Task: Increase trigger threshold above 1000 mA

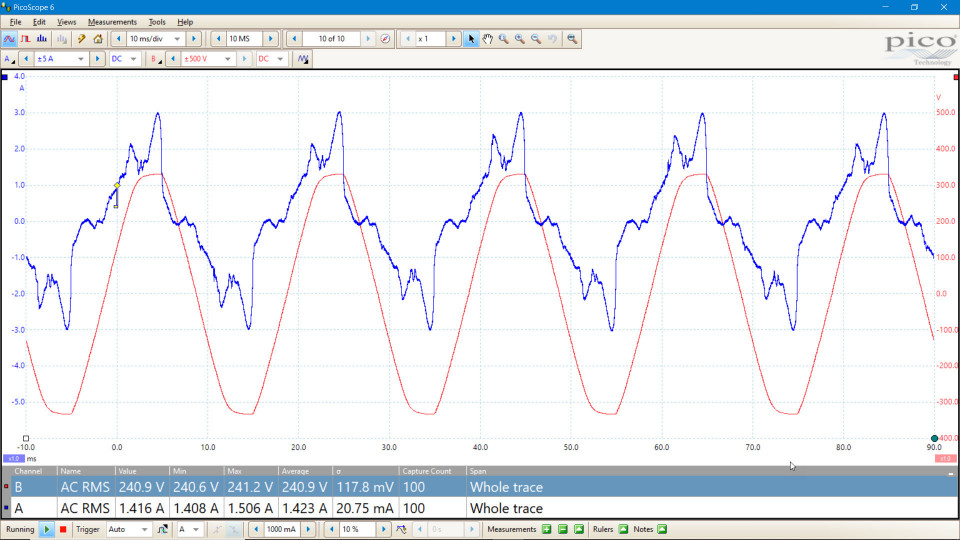Action: 309,529
